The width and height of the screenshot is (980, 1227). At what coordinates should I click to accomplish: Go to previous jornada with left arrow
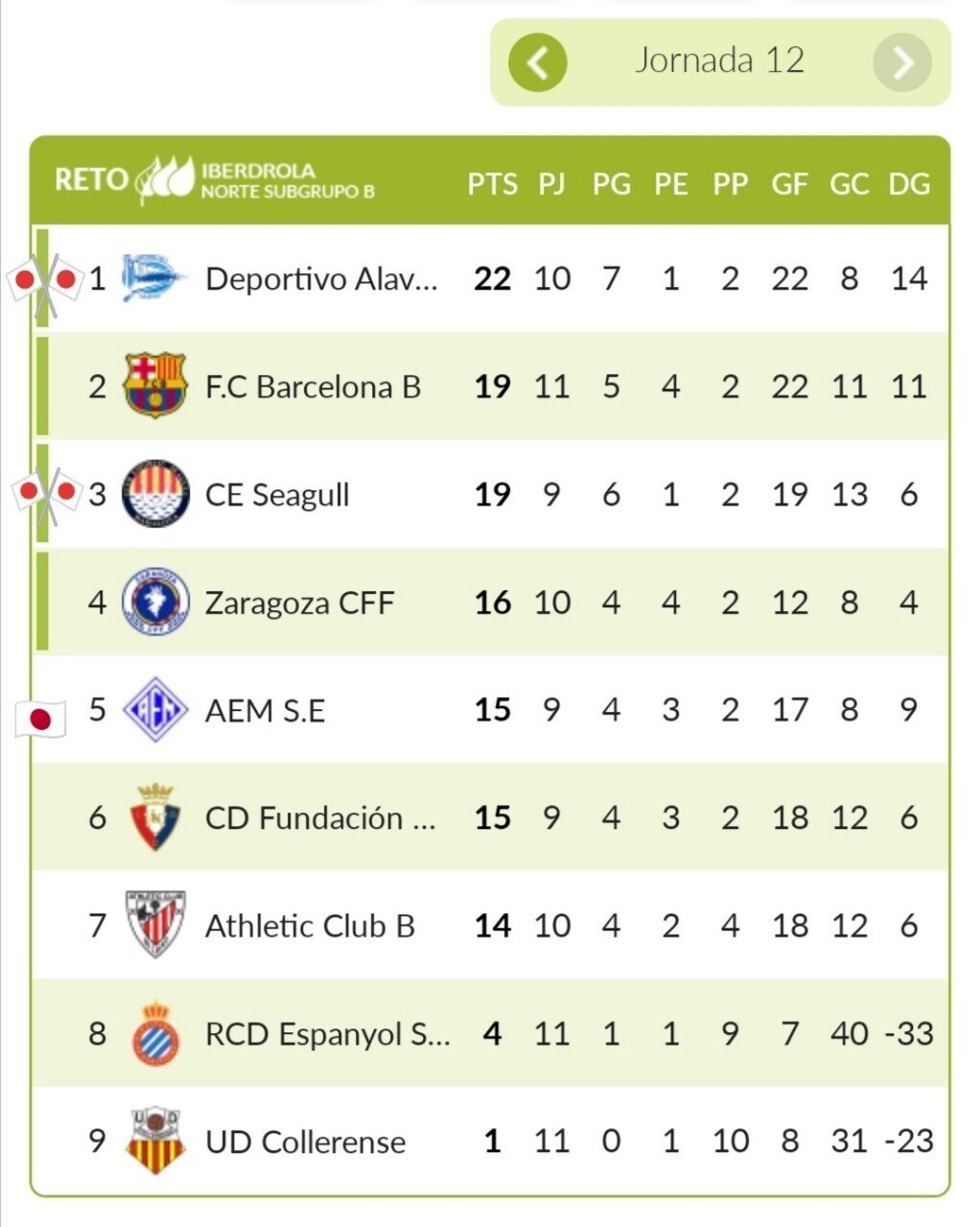click(538, 62)
